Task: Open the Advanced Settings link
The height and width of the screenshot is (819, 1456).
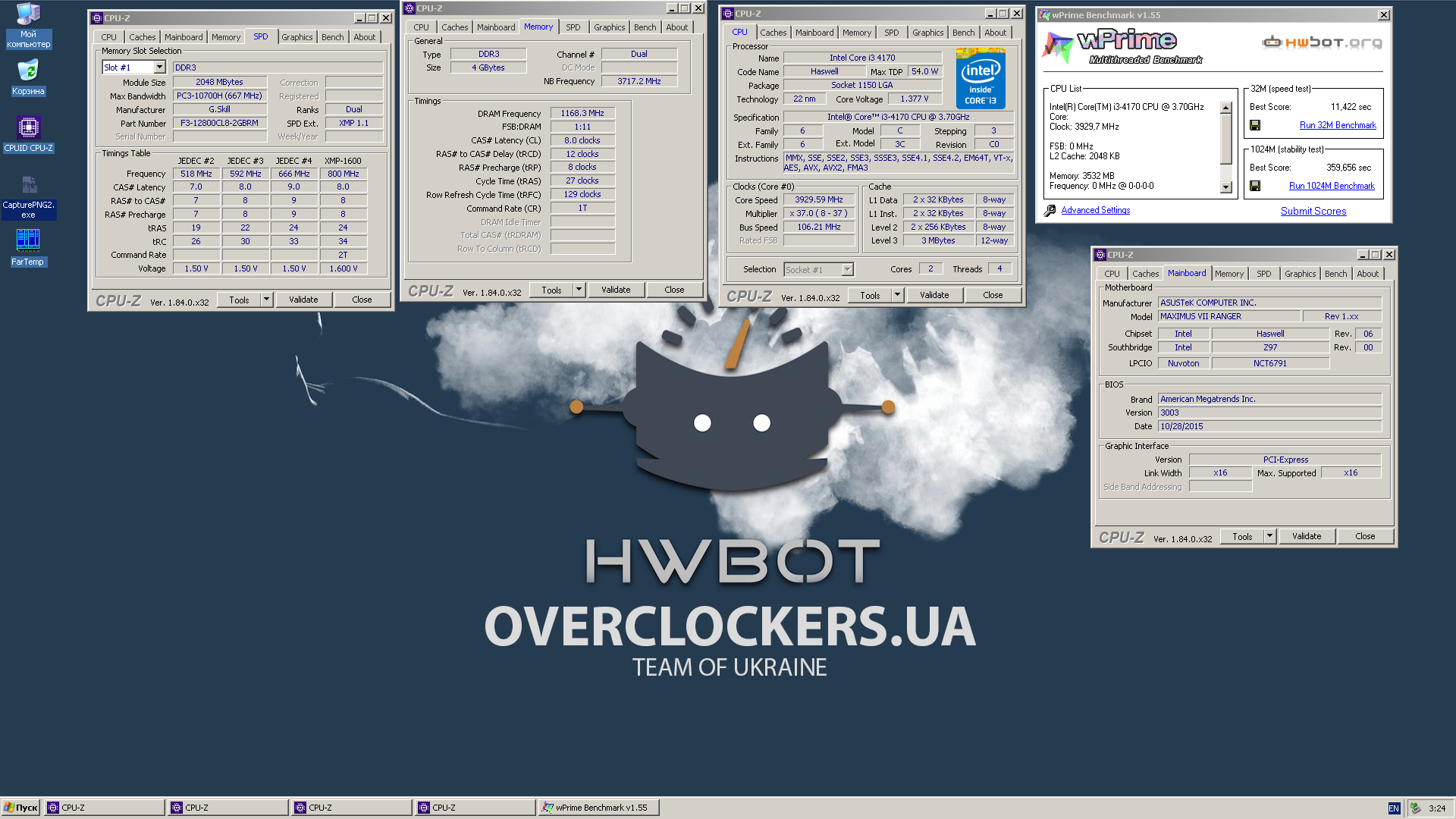Action: click(1095, 210)
